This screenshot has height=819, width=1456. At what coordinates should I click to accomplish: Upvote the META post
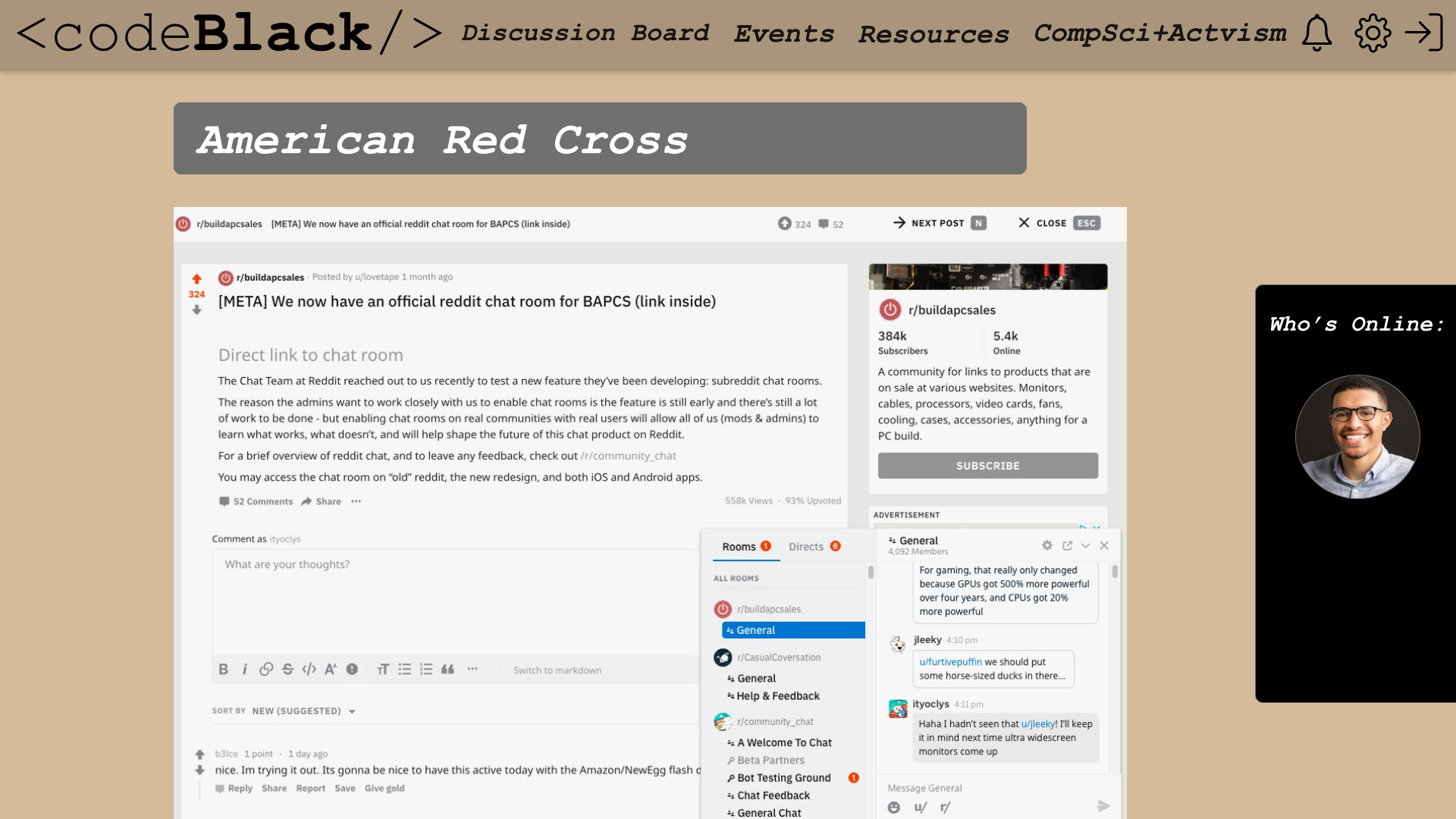(x=196, y=279)
